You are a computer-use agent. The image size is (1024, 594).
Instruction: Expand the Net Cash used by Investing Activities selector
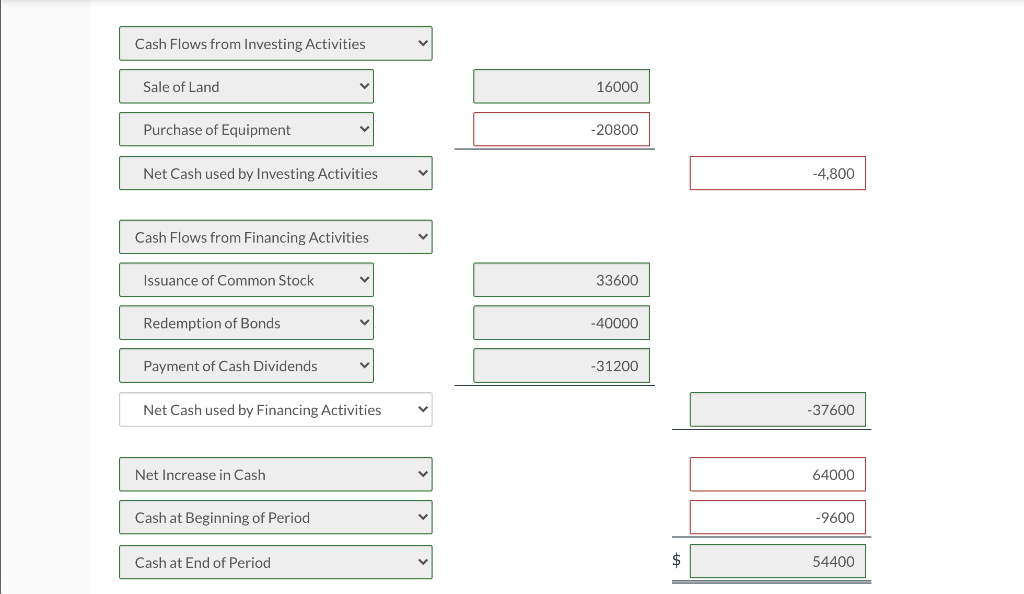point(275,173)
